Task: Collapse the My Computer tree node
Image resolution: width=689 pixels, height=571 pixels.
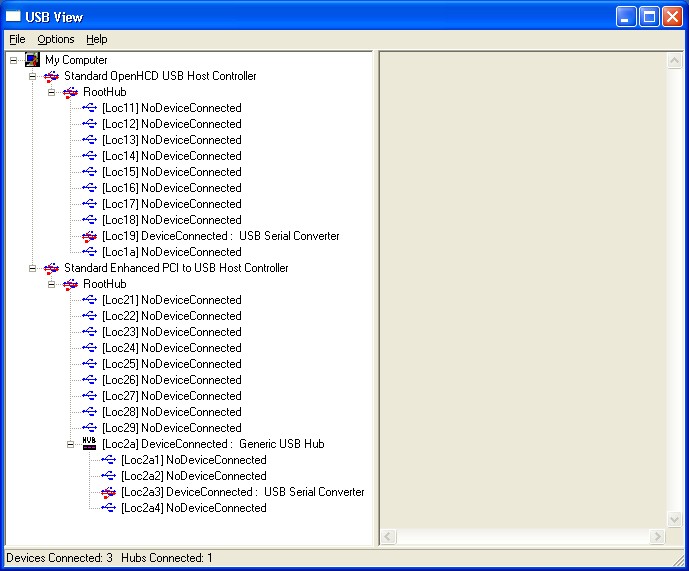Action: tap(13, 60)
